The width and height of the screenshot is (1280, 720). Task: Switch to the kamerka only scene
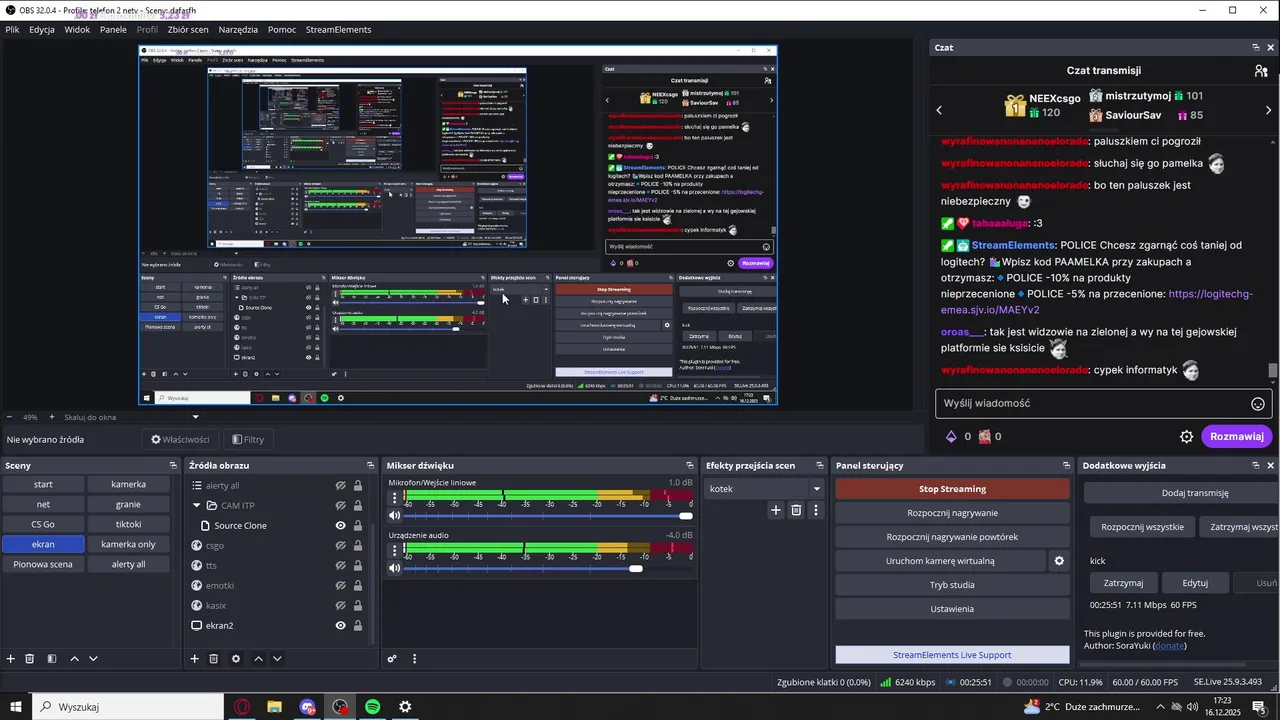(128, 544)
